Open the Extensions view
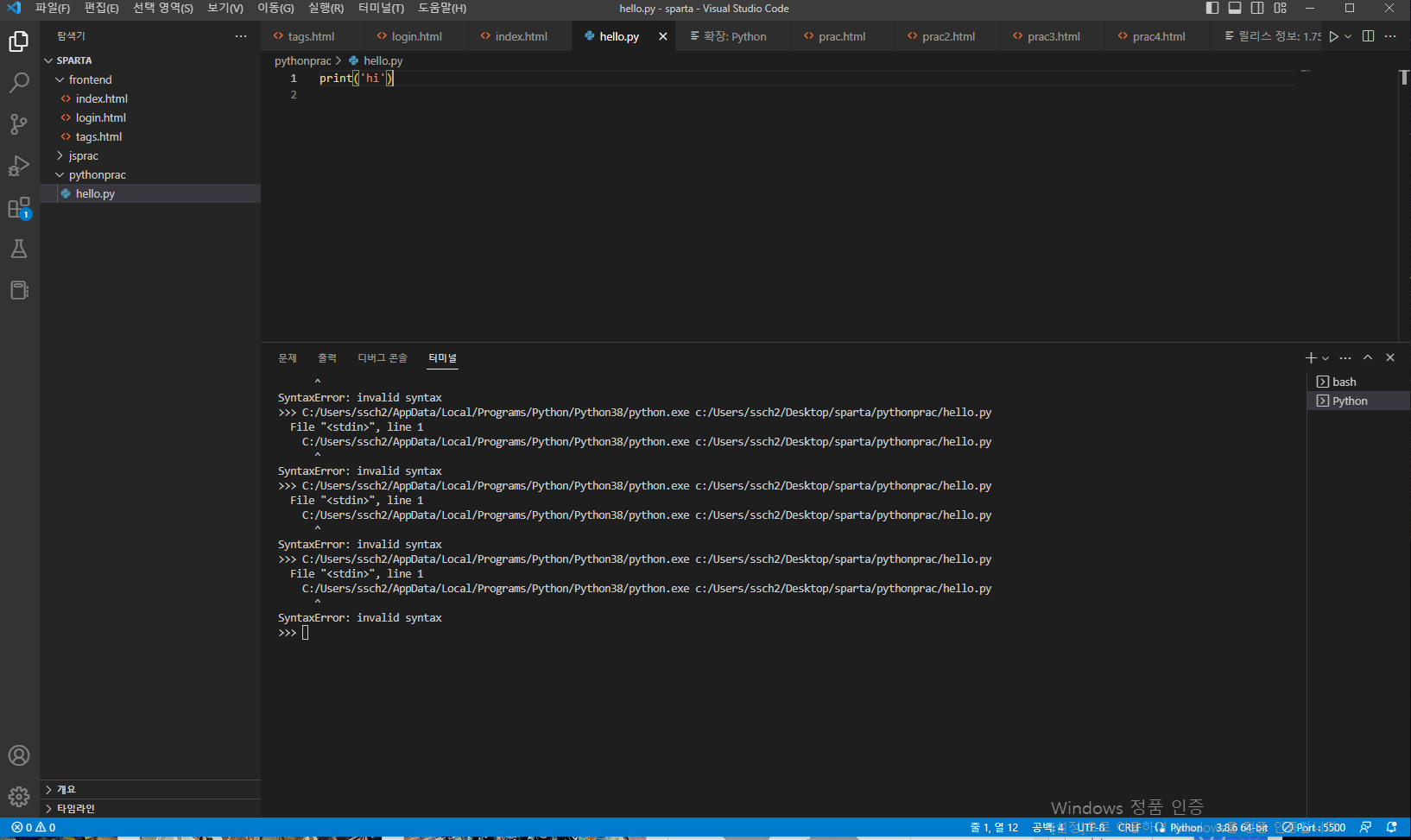The width and height of the screenshot is (1411, 840). 19,207
